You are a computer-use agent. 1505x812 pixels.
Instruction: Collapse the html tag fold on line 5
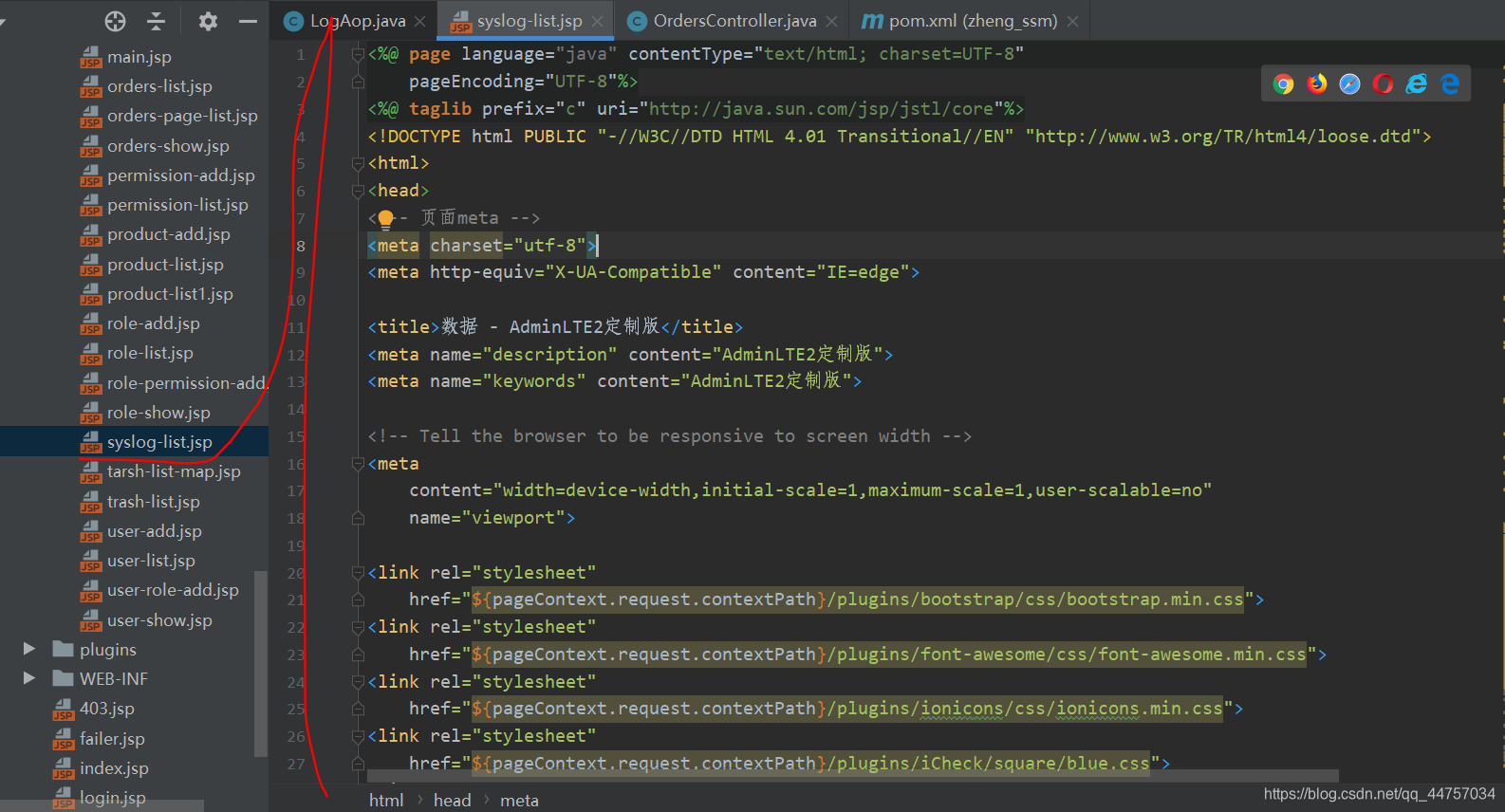tap(359, 163)
